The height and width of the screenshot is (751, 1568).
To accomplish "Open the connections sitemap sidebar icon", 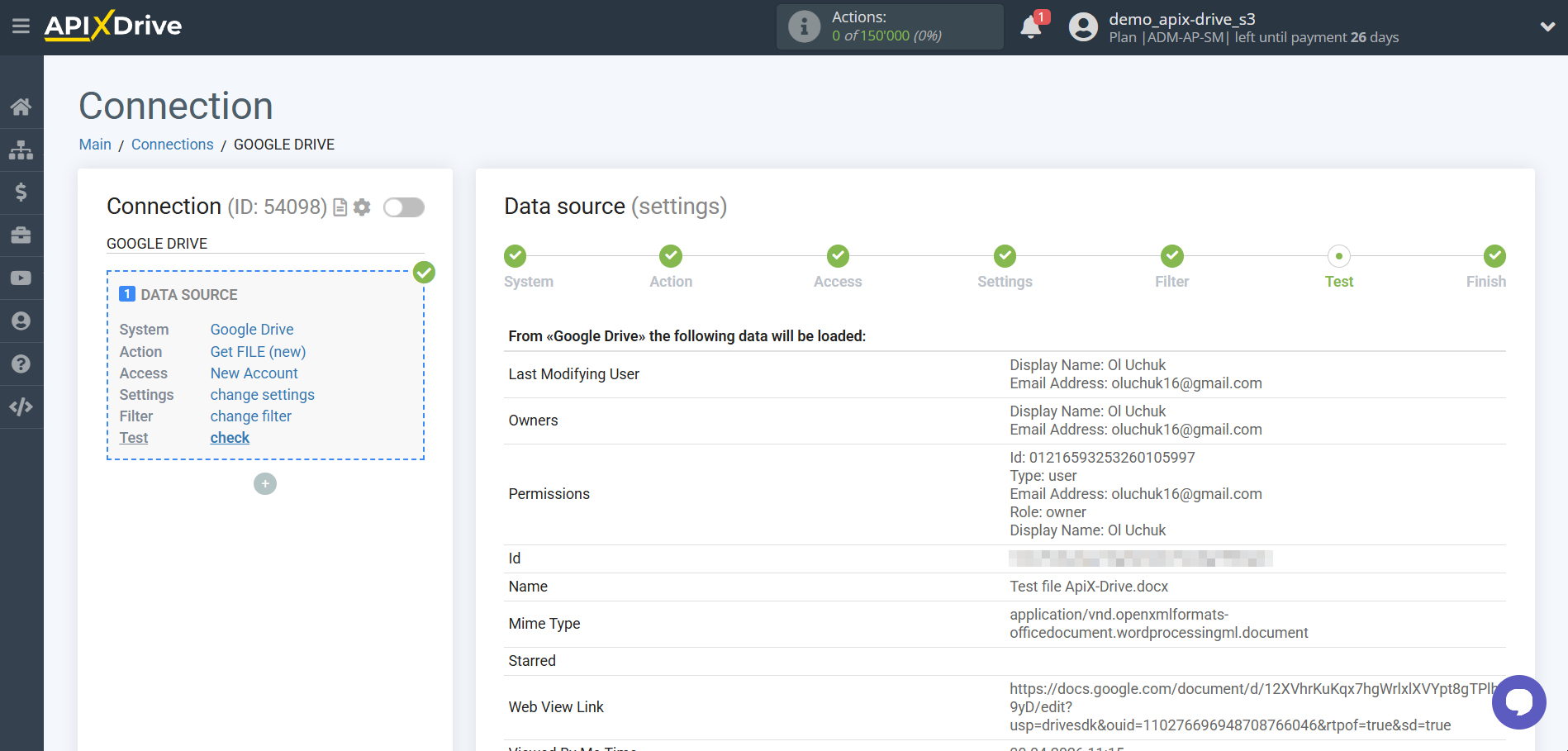I will (x=21, y=150).
